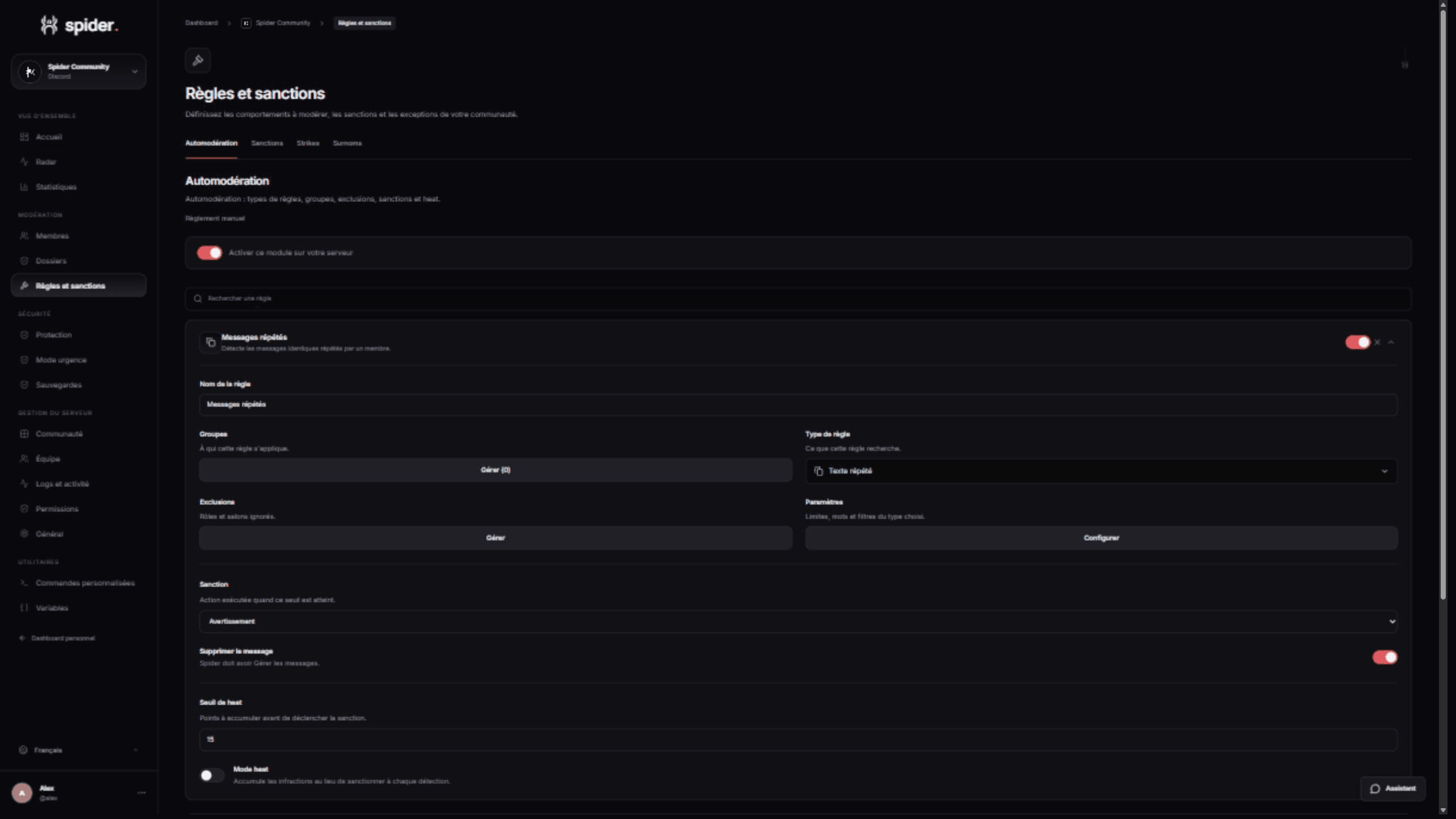Enable the Mode heat switch
Screen dimensions: 1456x819
[211, 775]
